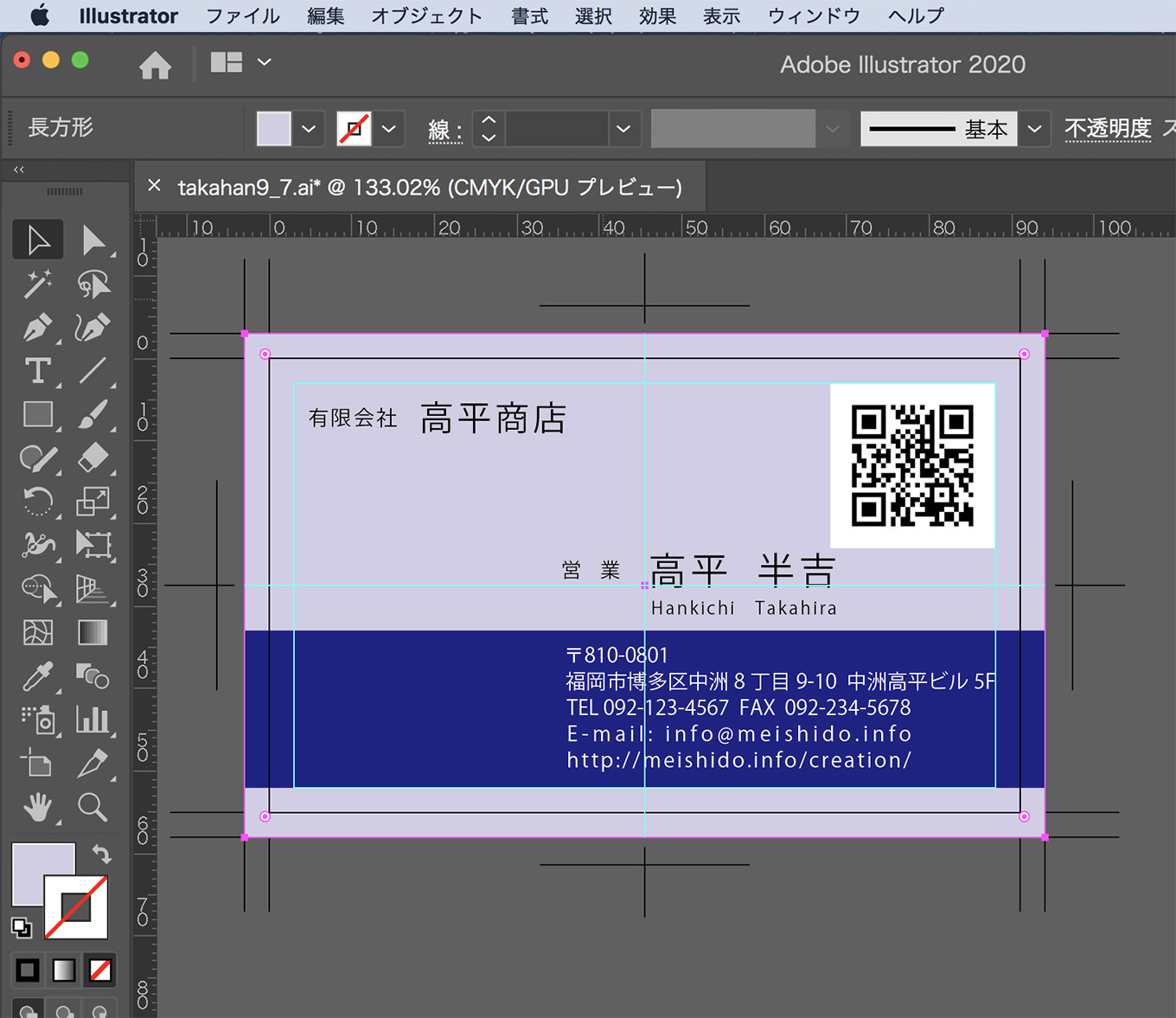Screen dimensions: 1176x1018
Task: Set paint mode to None
Action: (100, 970)
